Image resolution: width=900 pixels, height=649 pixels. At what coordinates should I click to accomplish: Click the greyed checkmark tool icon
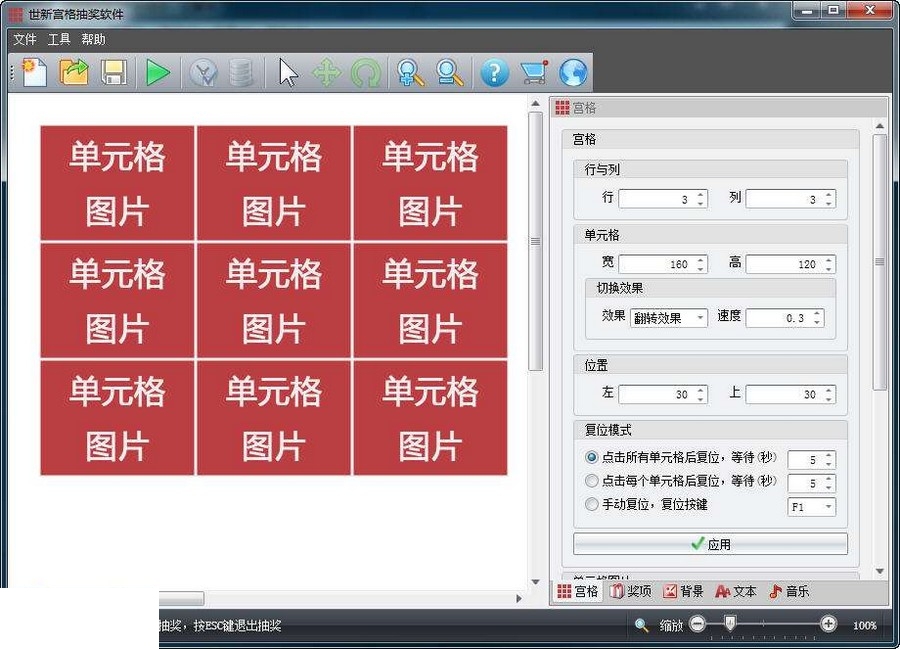pos(203,73)
